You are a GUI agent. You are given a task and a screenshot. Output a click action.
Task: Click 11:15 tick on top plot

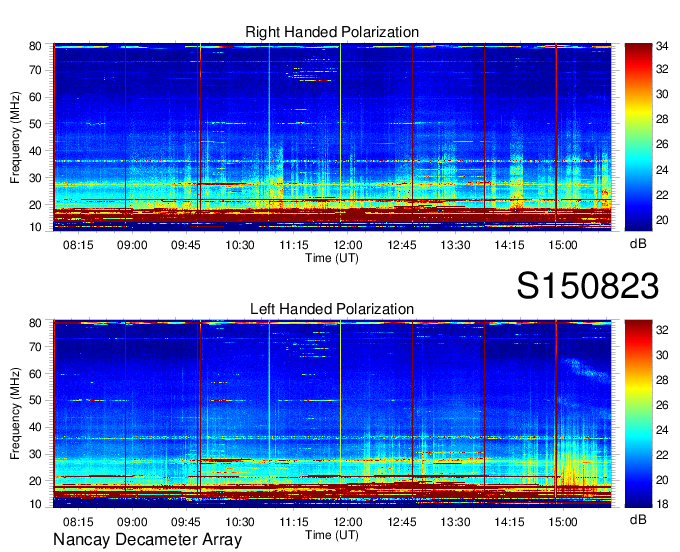[294, 245]
